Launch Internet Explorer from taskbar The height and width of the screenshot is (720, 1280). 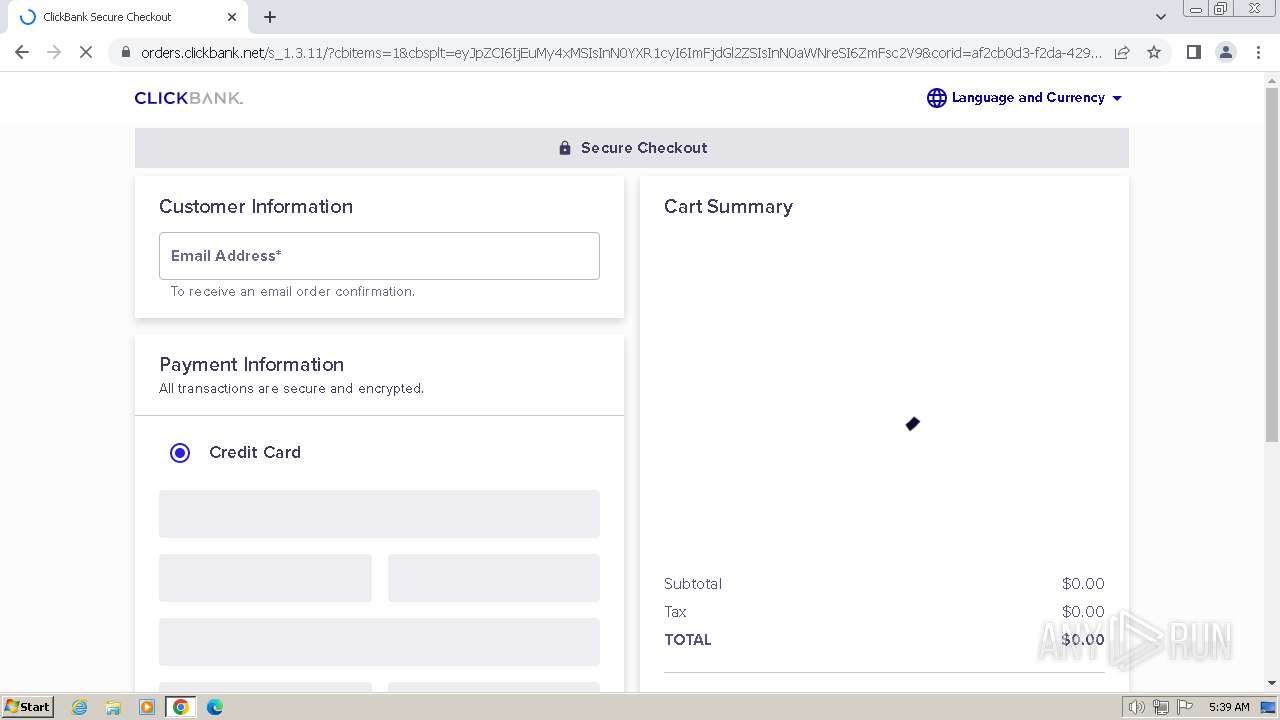pos(79,707)
